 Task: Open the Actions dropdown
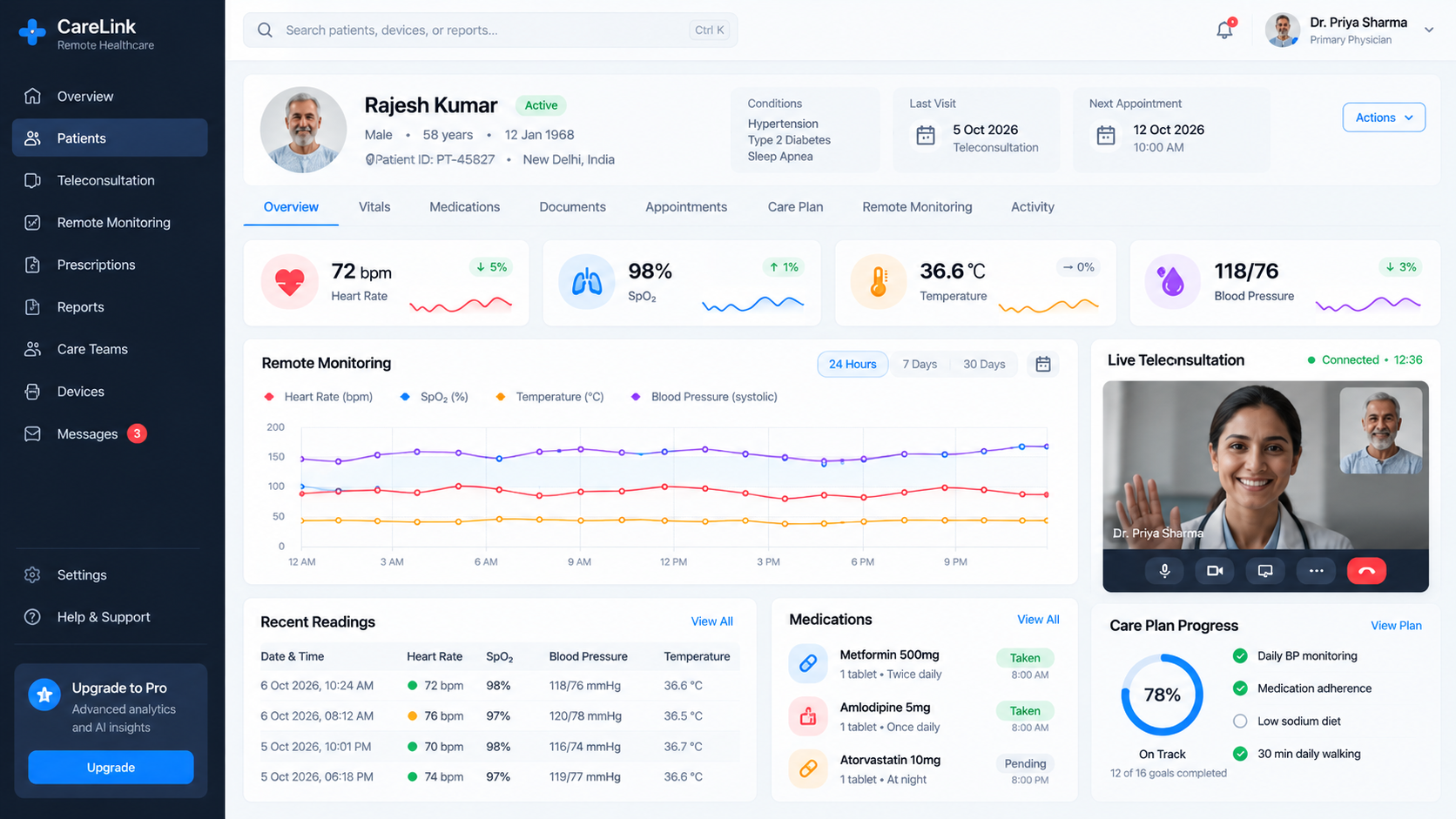(1384, 117)
